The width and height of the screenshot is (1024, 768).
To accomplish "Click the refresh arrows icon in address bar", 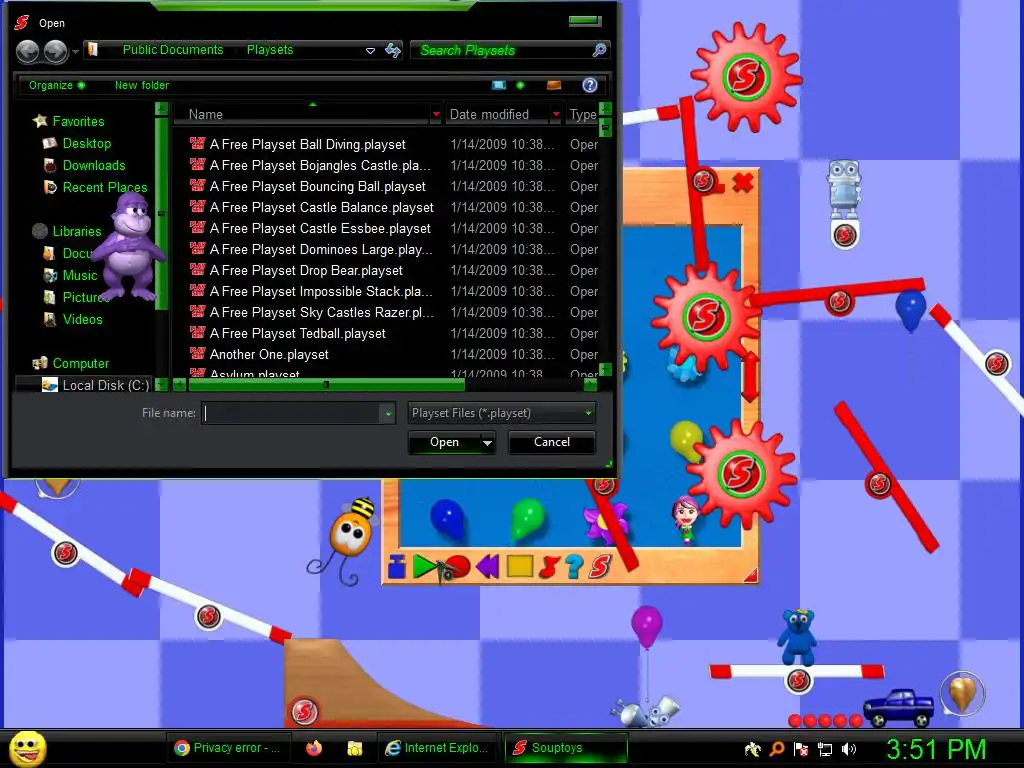I will pos(392,50).
